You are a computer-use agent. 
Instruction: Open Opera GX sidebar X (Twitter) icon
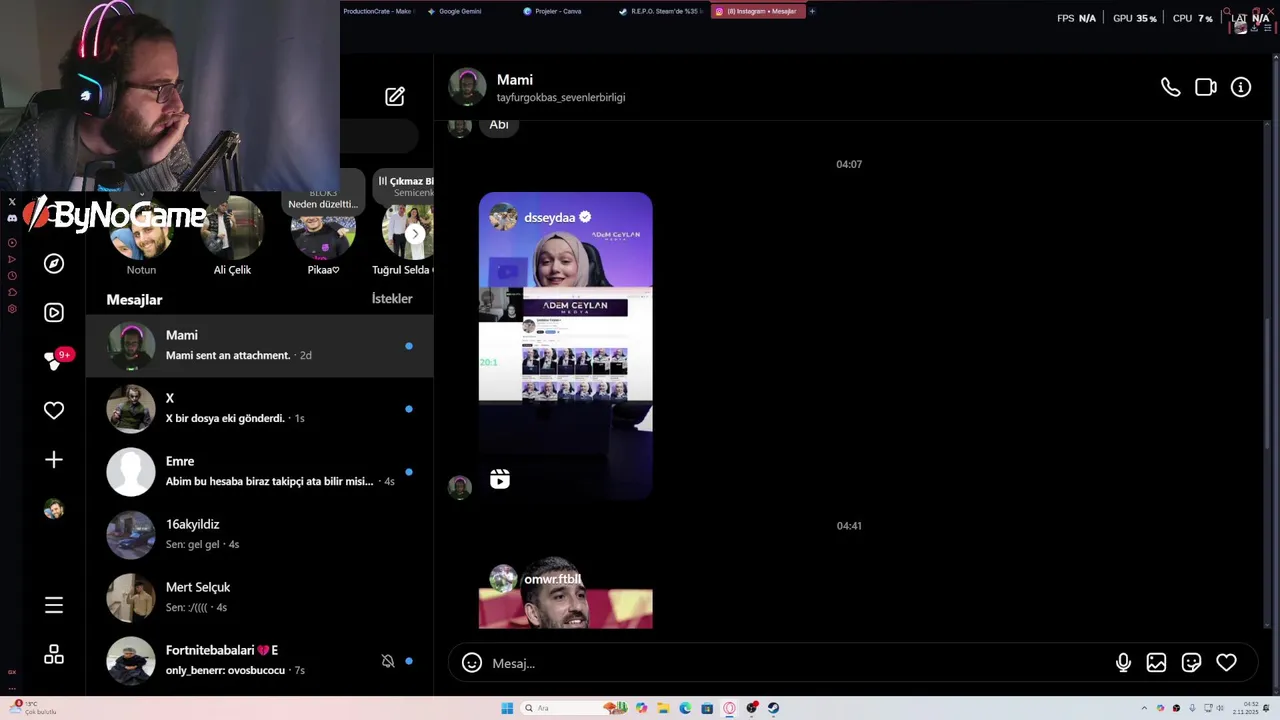(12, 202)
